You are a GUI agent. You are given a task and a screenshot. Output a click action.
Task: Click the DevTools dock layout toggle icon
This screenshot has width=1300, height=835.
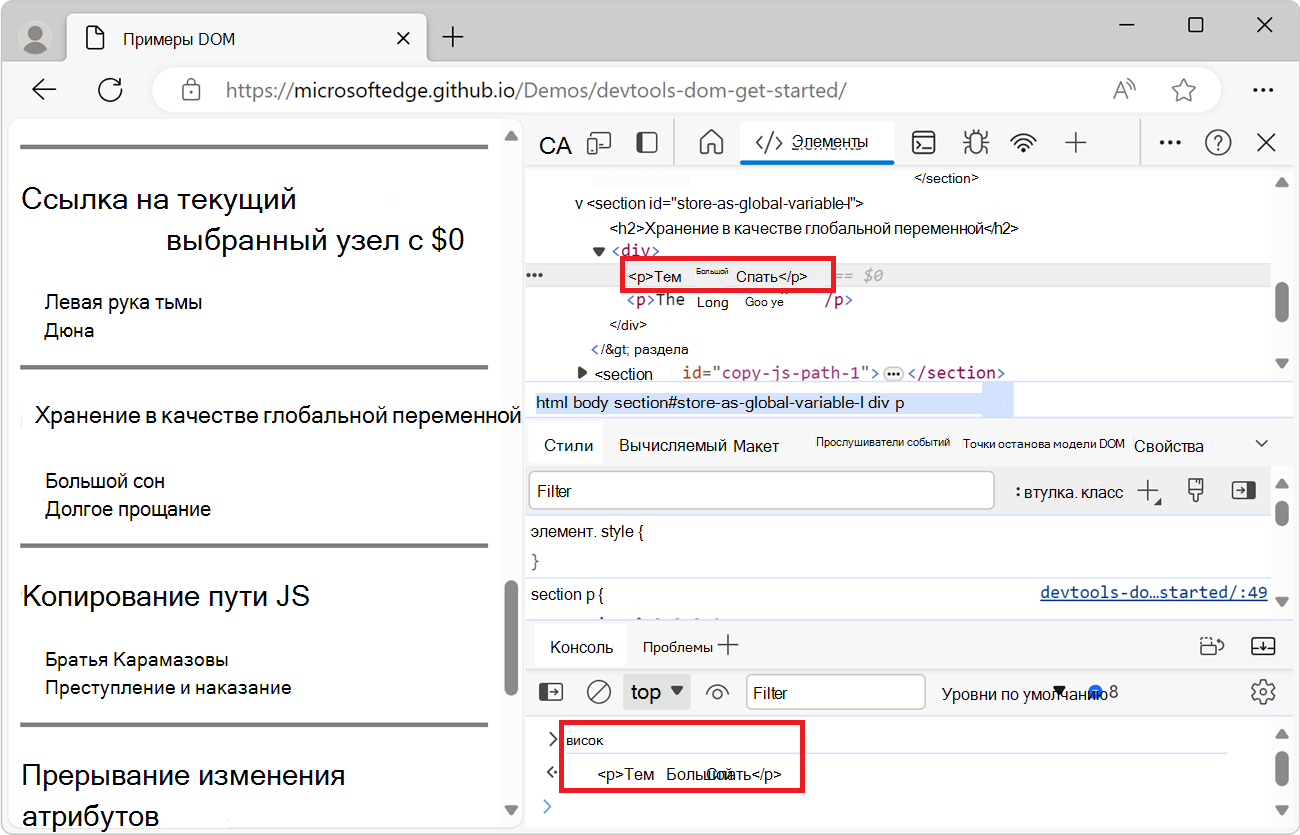click(x=647, y=142)
